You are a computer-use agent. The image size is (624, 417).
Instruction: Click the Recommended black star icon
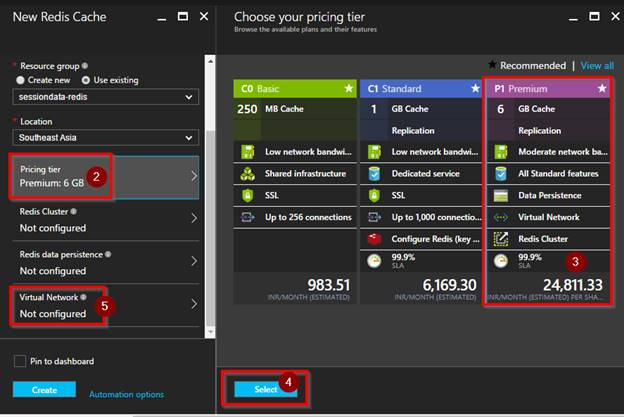pyautogui.click(x=492, y=64)
